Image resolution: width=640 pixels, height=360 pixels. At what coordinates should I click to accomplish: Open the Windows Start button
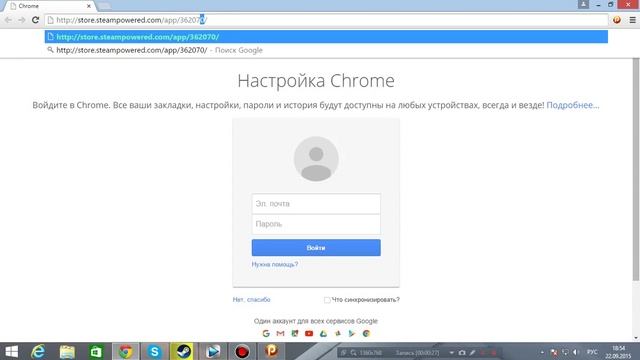click(x=11, y=351)
